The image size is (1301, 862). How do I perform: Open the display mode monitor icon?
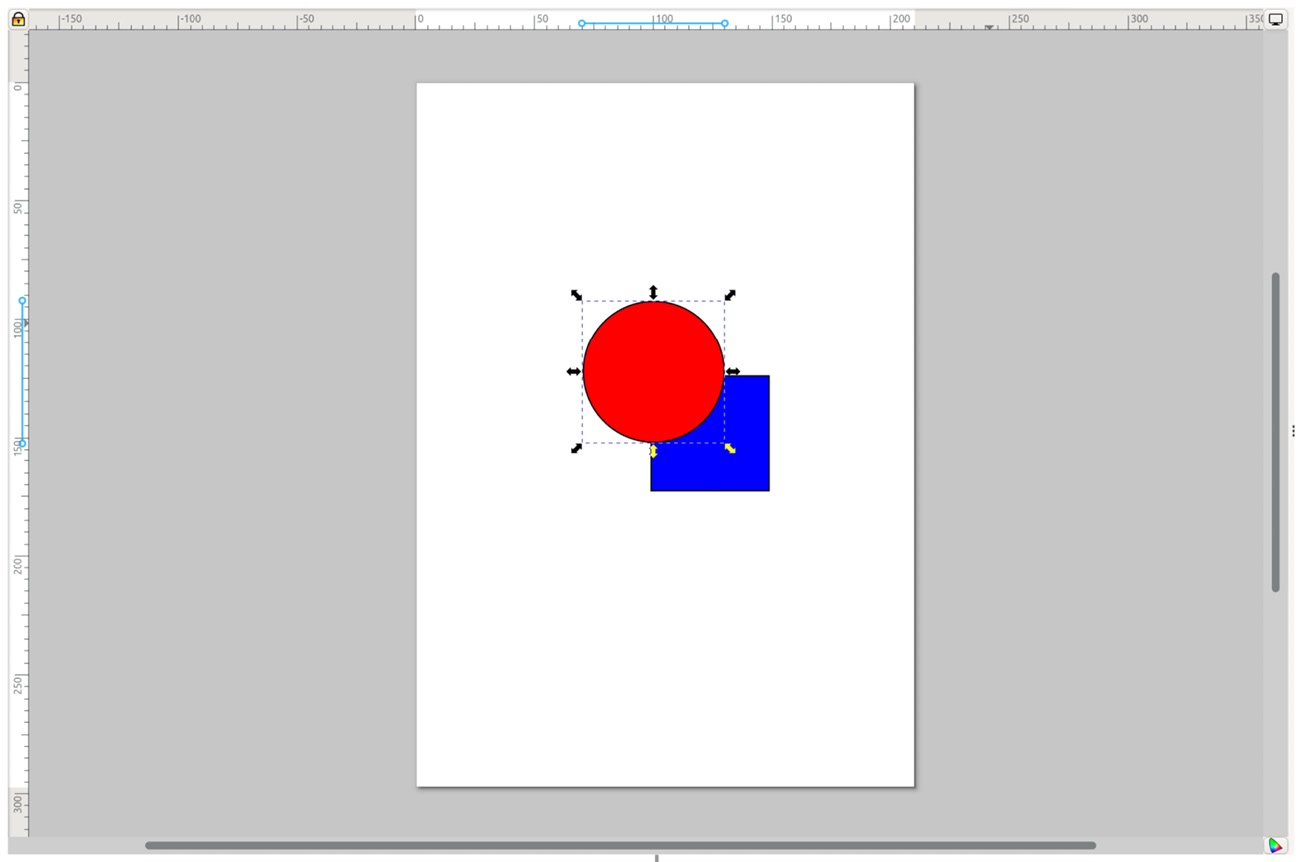(x=1276, y=19)
